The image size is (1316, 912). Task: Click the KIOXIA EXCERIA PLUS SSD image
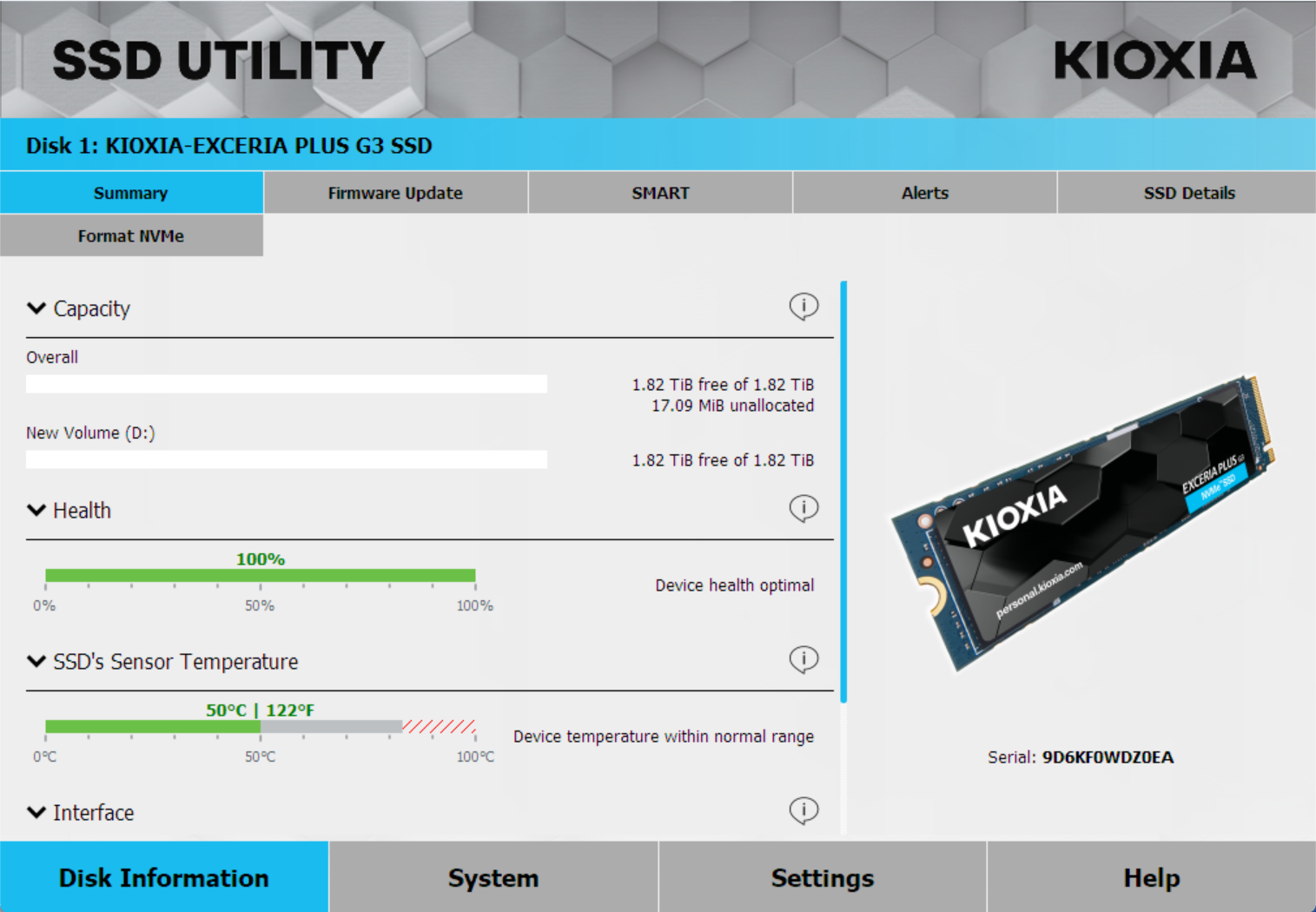coord(1082,524)
